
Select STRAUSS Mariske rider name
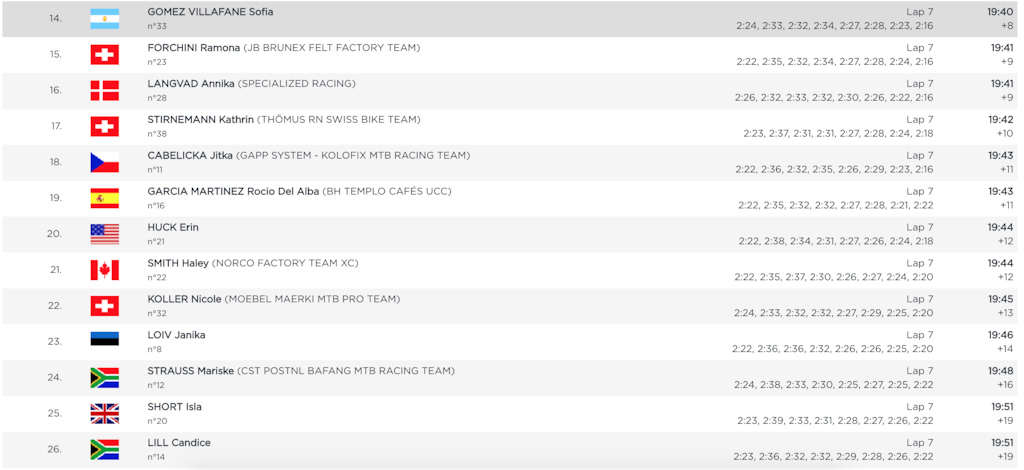(x=192, y=371)
